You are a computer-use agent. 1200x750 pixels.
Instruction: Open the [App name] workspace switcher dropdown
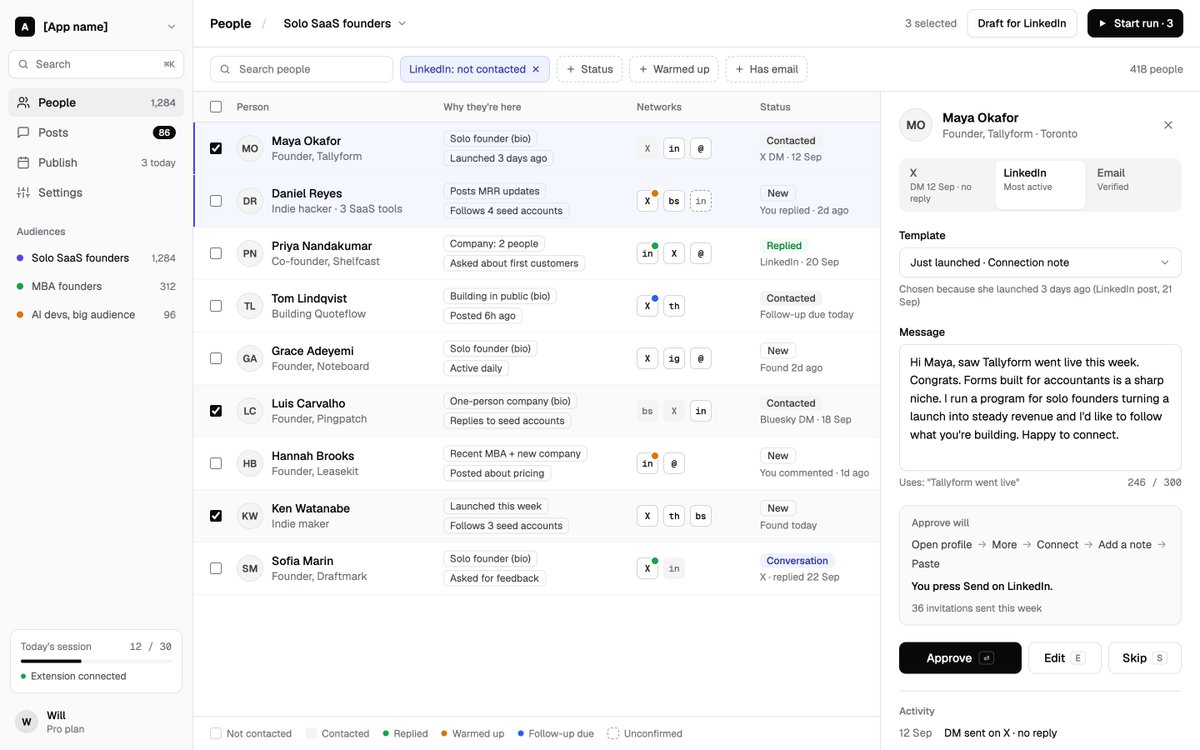click(96, 27)
